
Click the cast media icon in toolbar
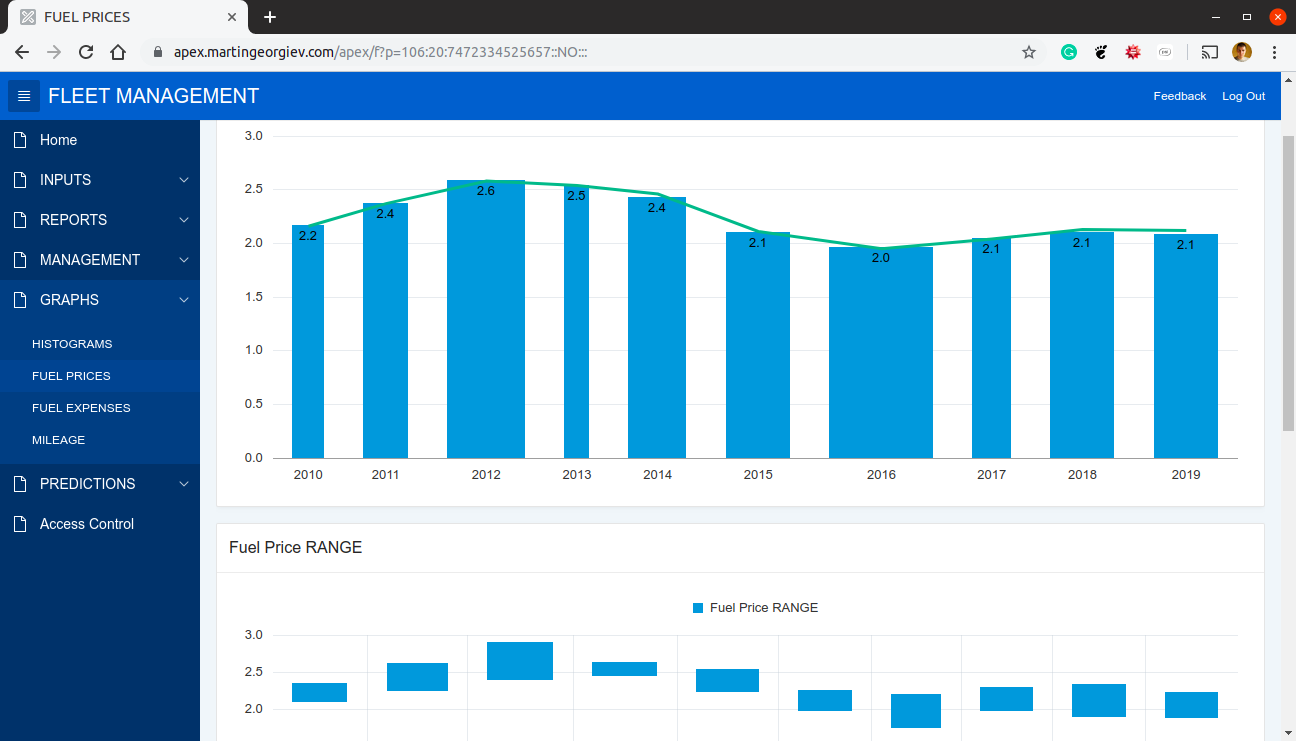click(1210, 52)
